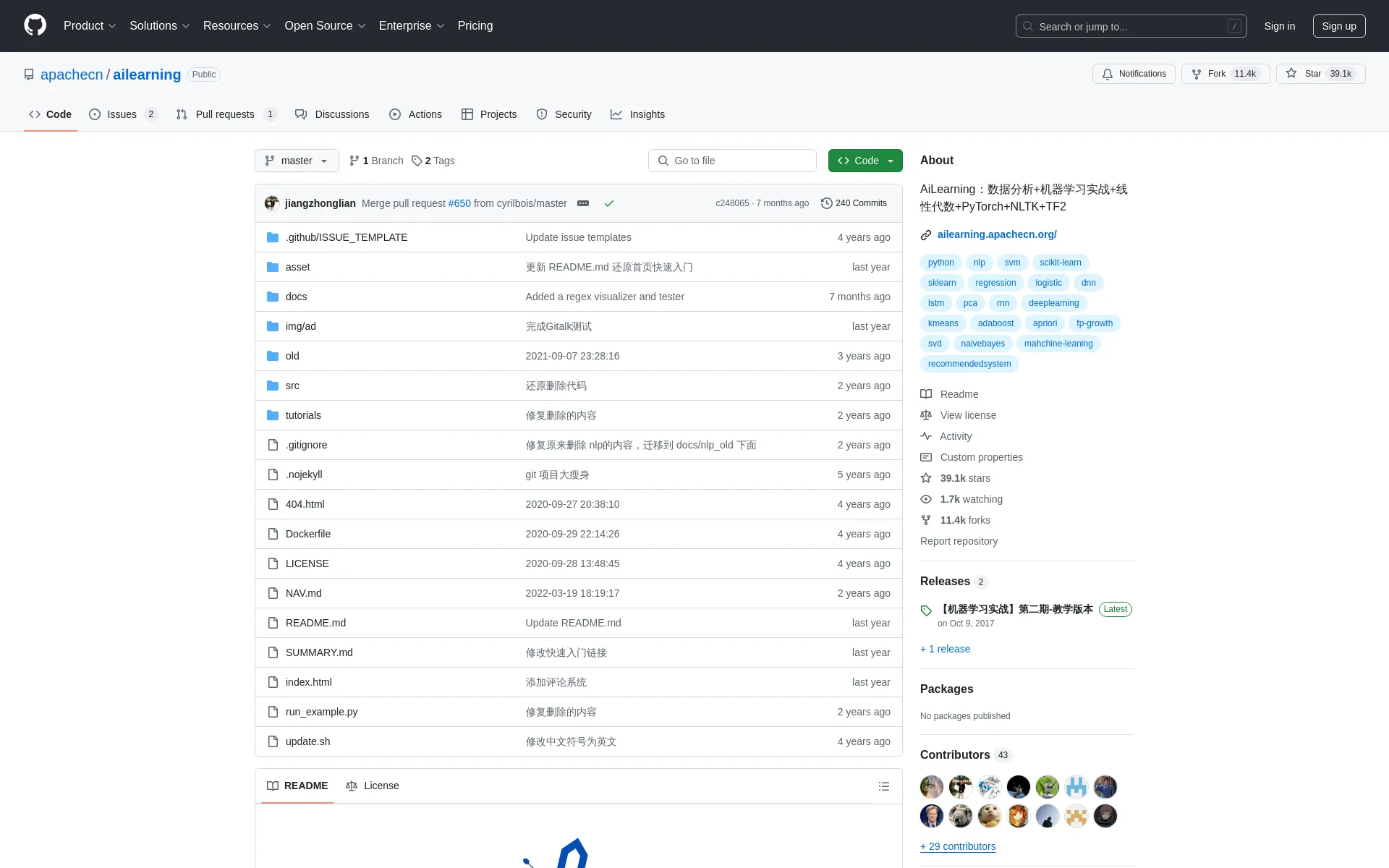Viewport: 1389px width, 868px height.
Task: Toggle the README panel view
Action: (x=883, y=786)
